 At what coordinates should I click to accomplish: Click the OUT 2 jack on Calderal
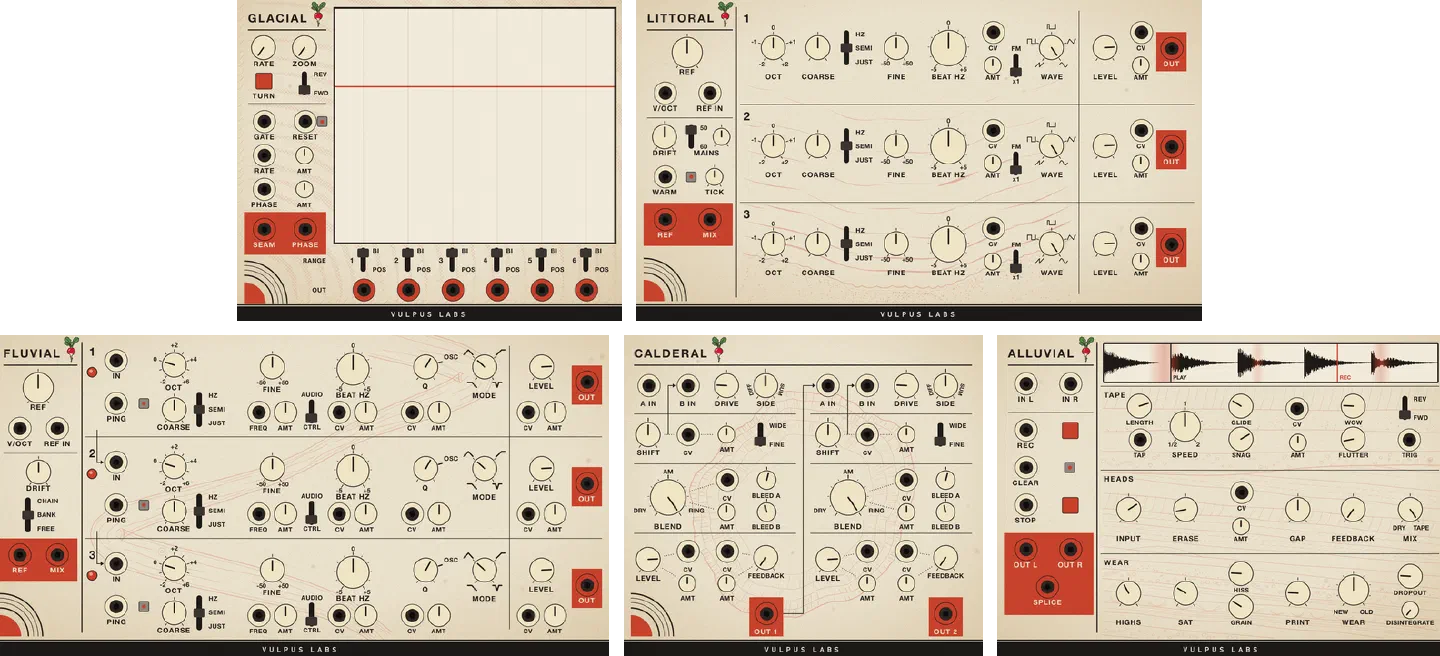[945, 613]
